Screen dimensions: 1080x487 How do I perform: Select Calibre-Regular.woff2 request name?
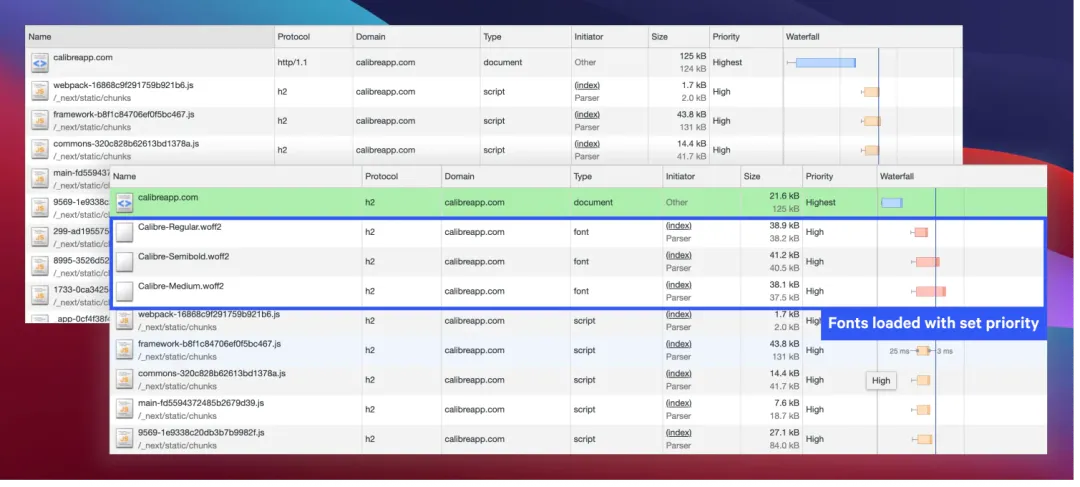(180, 227)
